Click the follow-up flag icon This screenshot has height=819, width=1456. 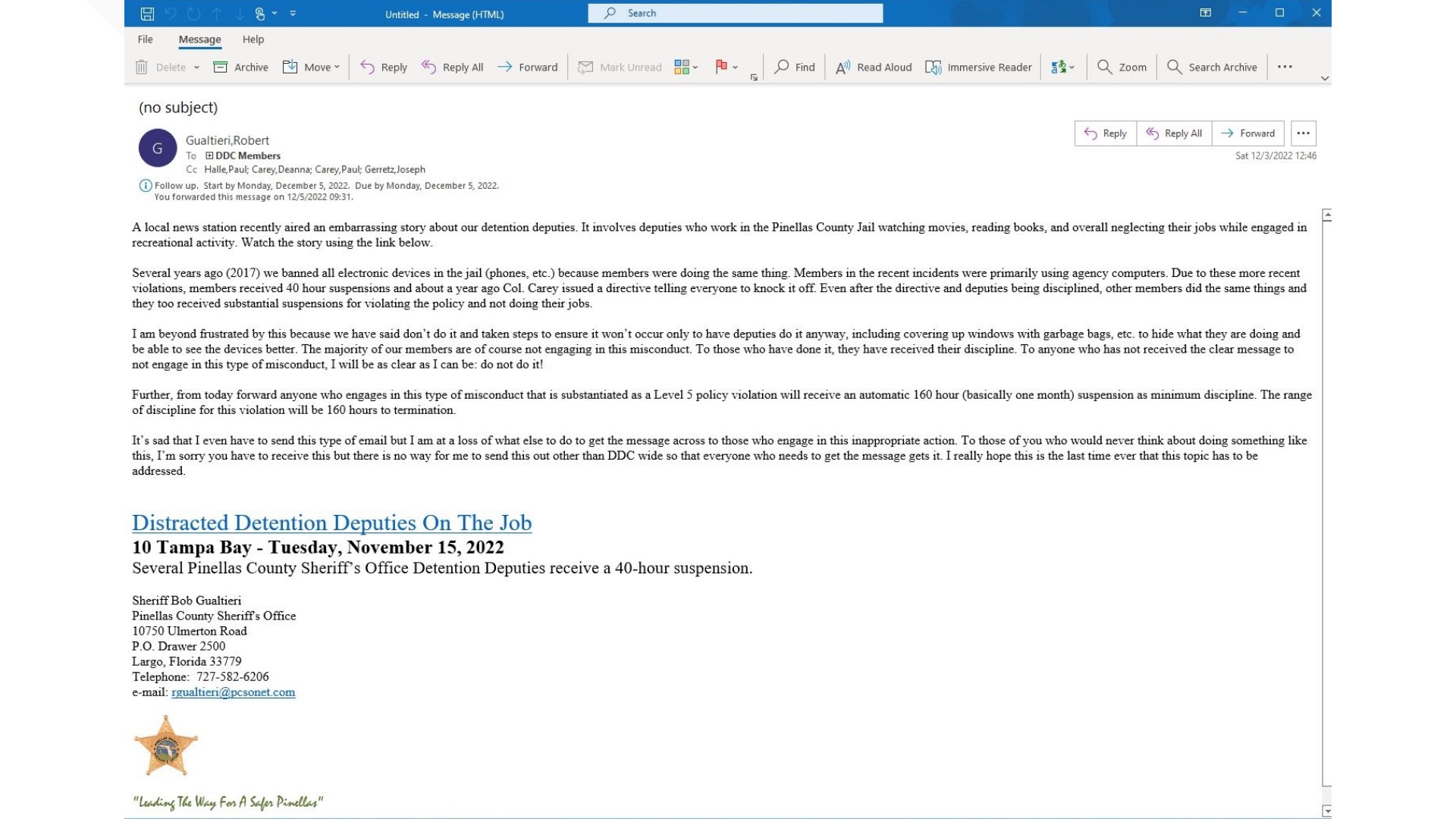click(x=721, y=67)
